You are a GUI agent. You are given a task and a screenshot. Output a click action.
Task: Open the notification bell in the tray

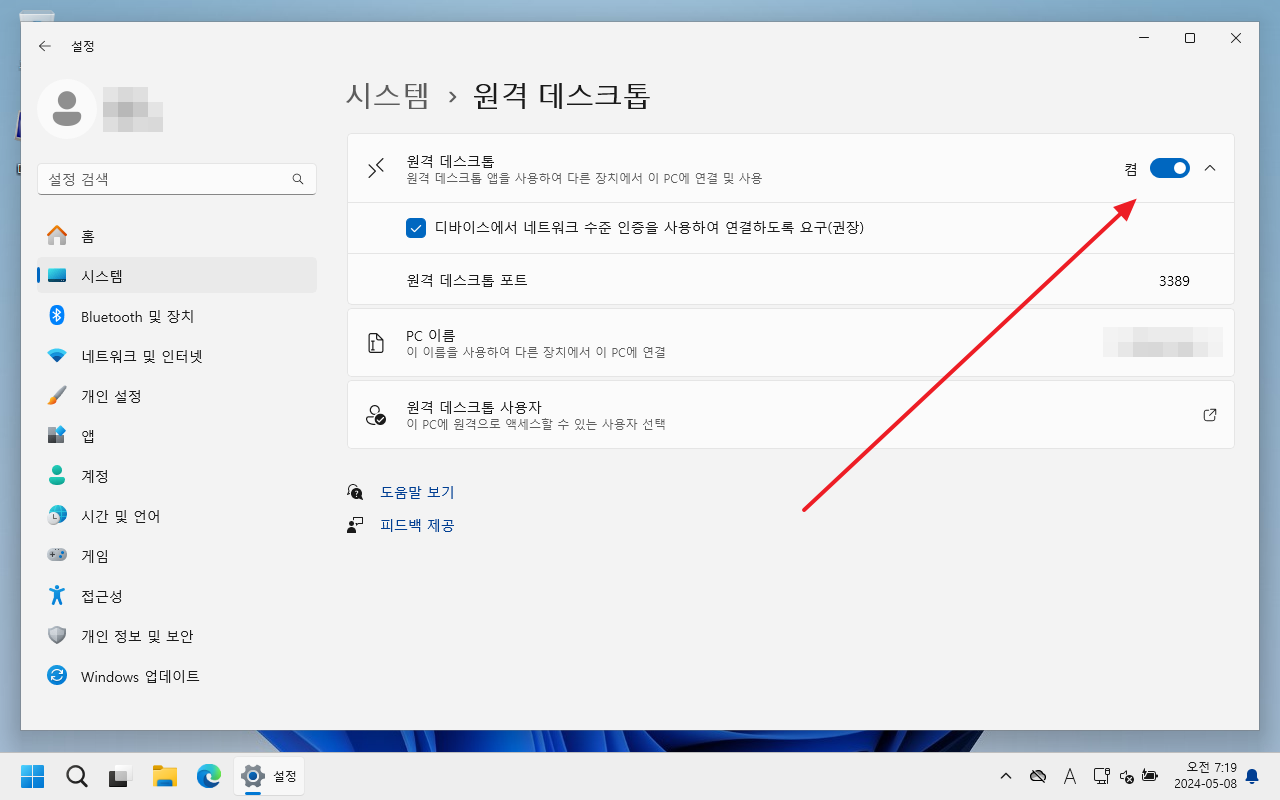tap(1254, 776)
